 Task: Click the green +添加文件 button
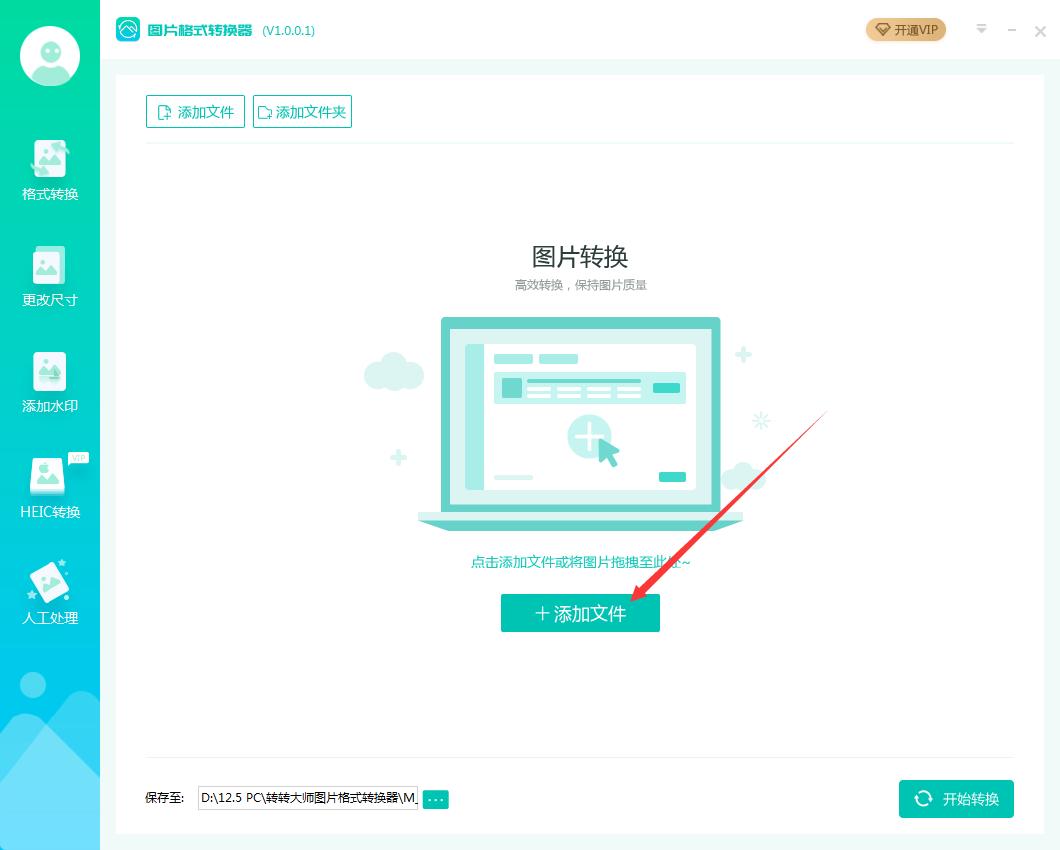[x=580, y=613]
